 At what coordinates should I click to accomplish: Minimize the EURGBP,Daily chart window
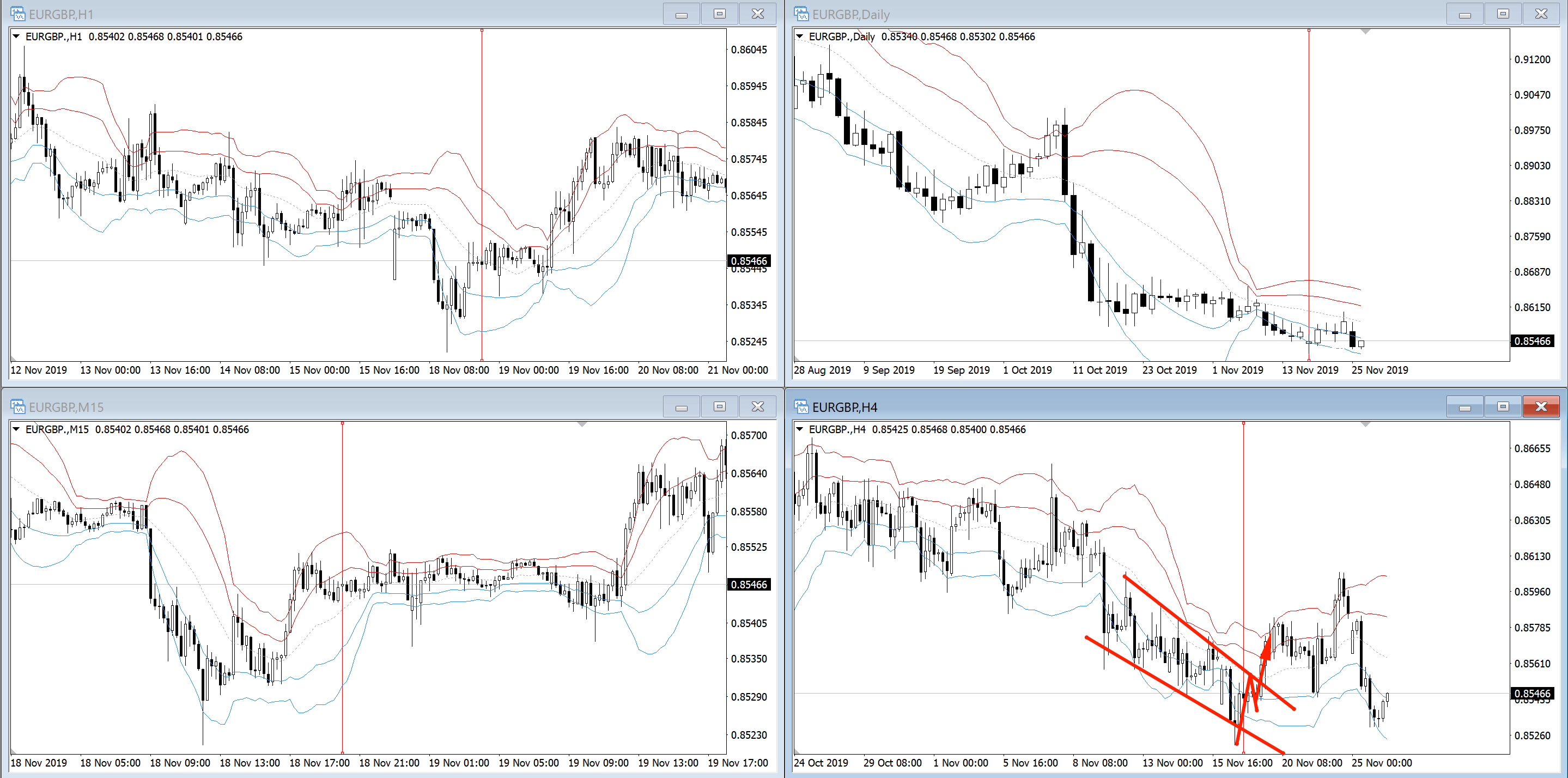1464,14
